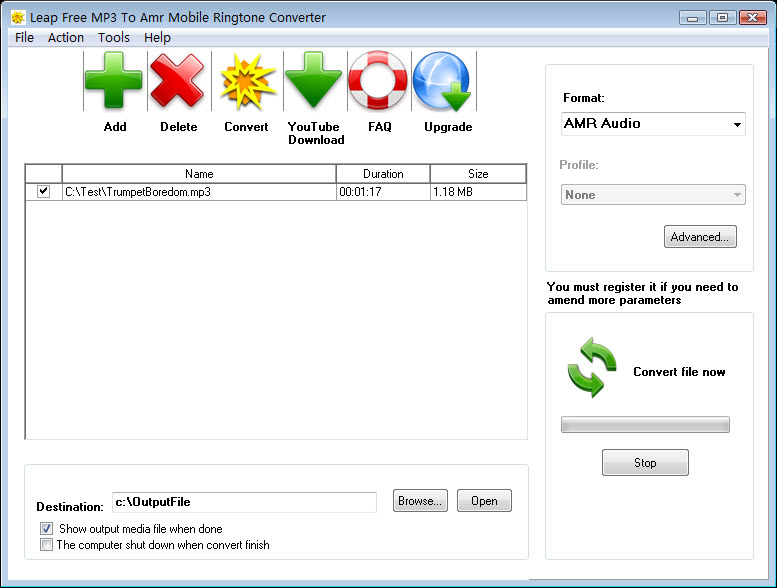Click the green plus Add icon
The image size is (777, 588).
tap(113, 80)
